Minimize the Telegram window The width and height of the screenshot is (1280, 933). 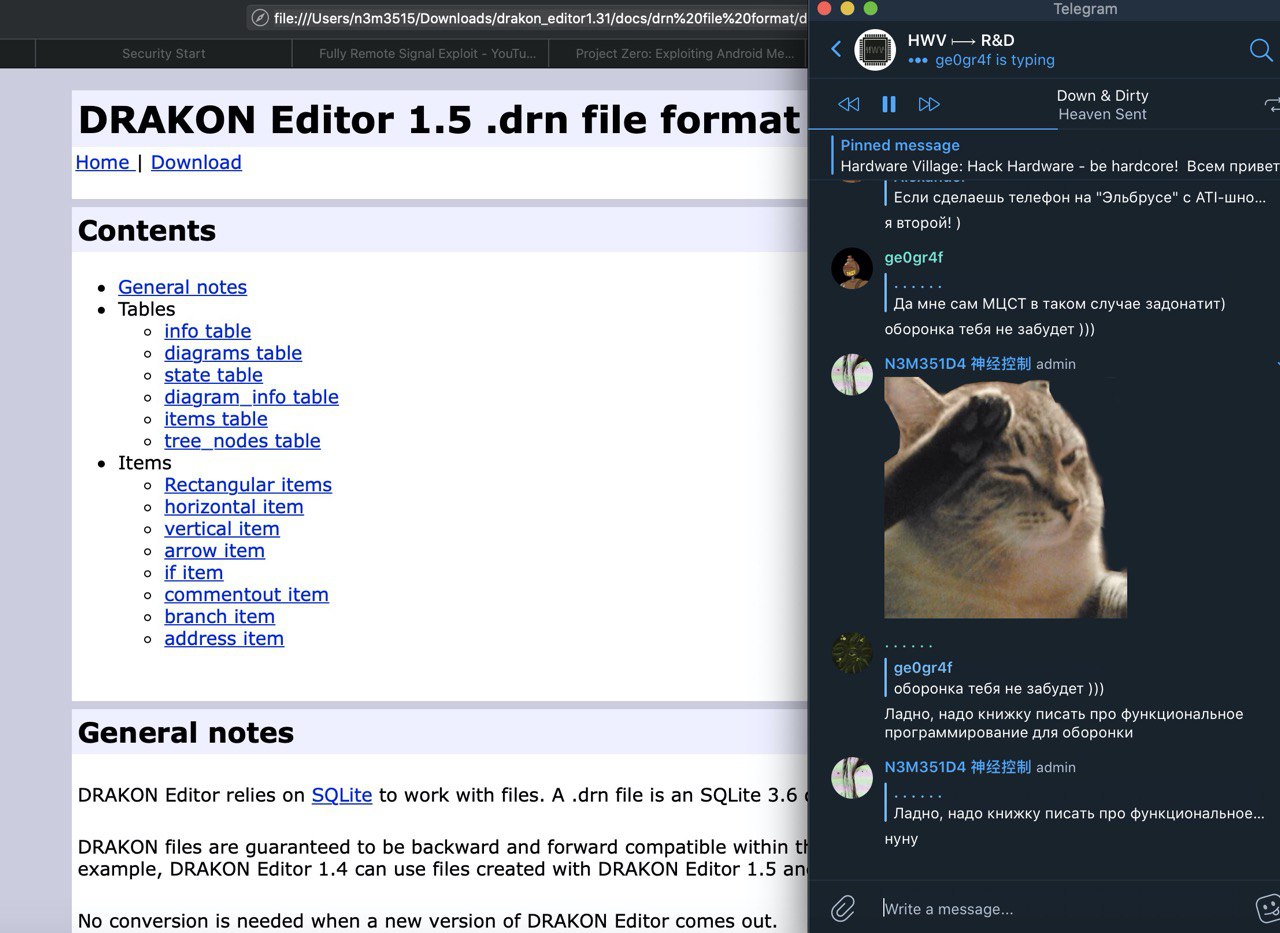coord(847,9)
